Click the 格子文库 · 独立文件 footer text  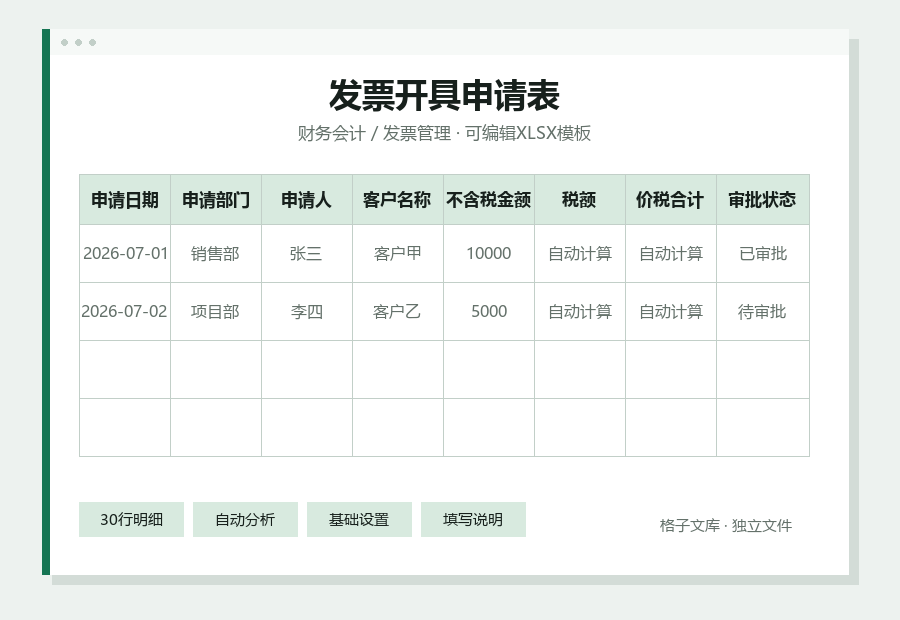726,526
